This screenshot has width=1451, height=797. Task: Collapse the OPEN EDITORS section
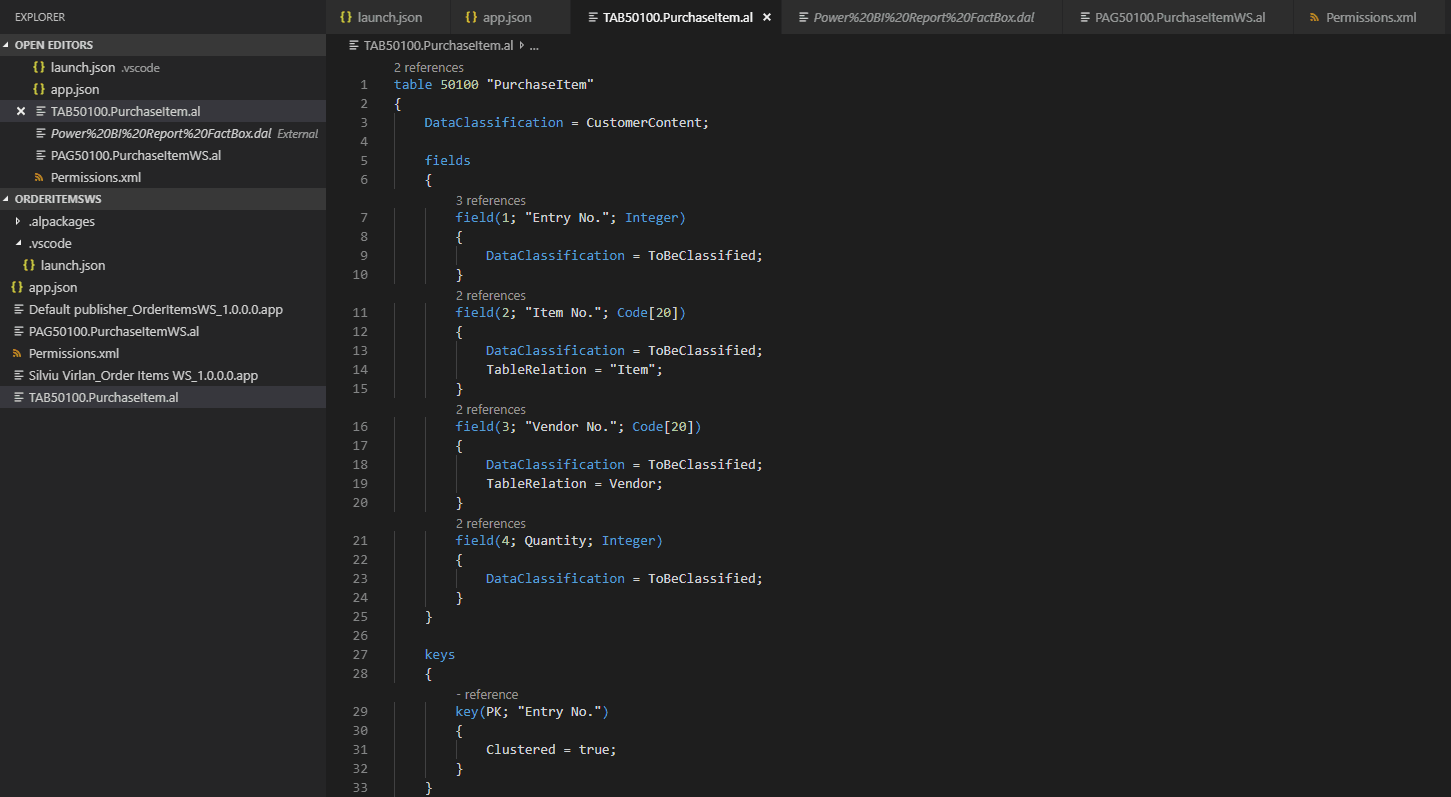coord(7,46)
